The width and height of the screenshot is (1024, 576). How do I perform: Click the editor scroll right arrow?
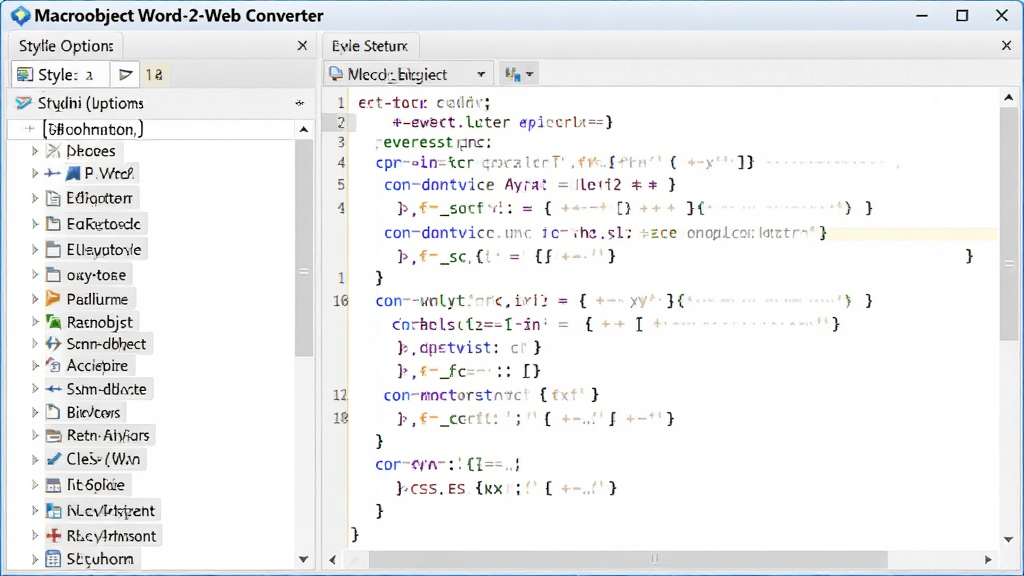point(987,560)
